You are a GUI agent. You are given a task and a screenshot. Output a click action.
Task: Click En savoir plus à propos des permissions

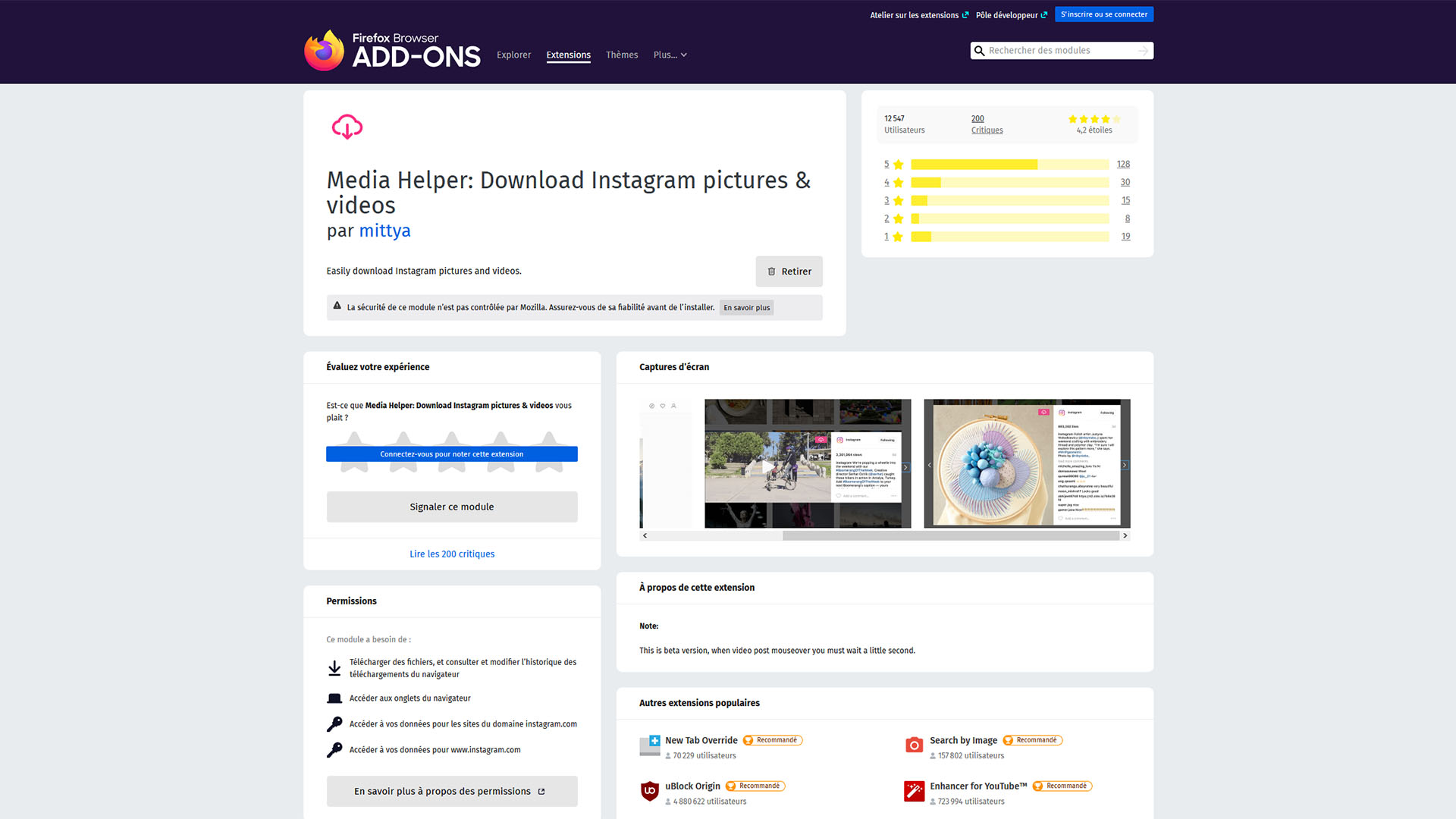[452, 791]
